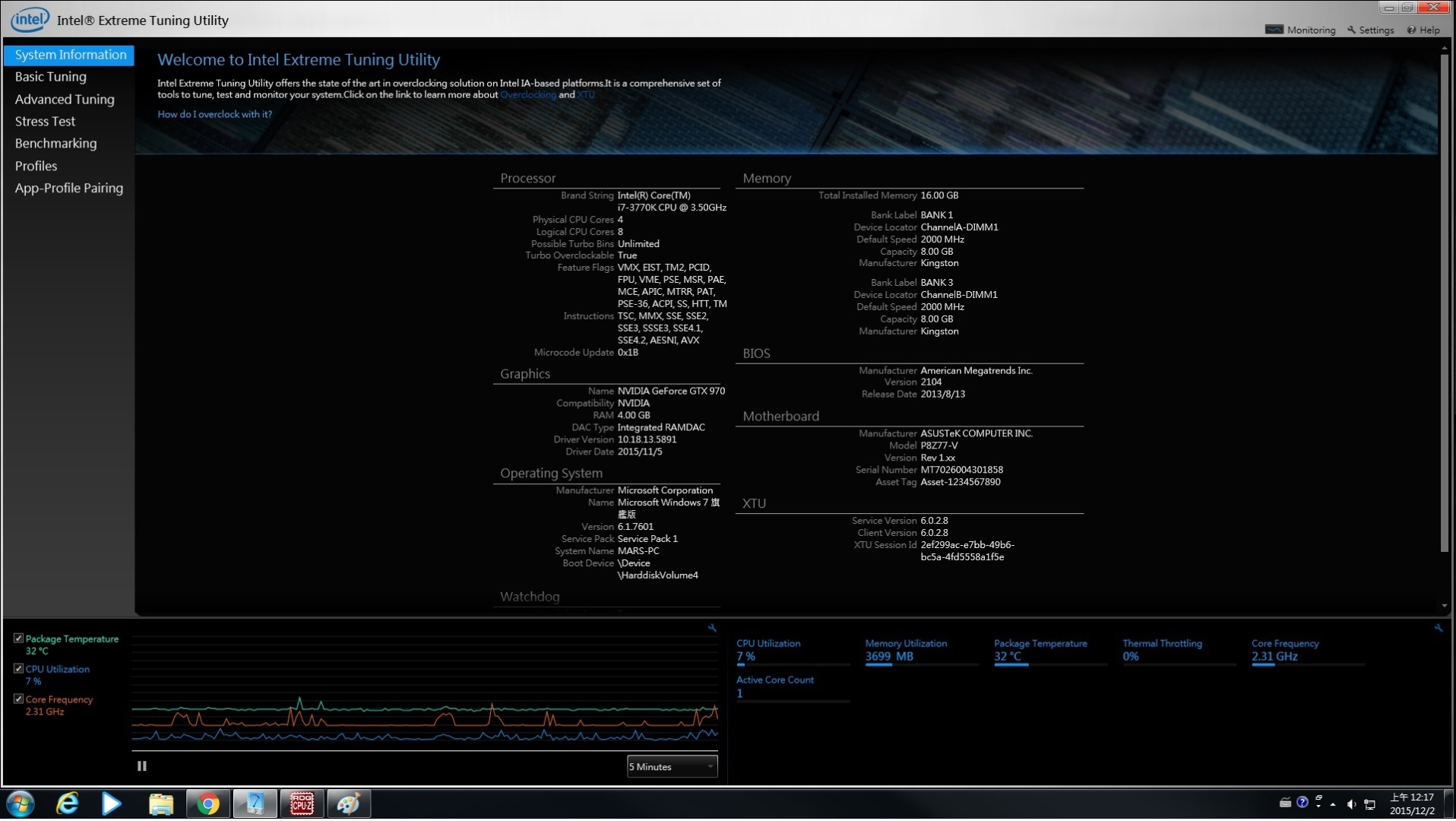The height and width of the screenshot is (821, 1456).
Task: Open the Benchmarking section
Action: click(55, 144)
